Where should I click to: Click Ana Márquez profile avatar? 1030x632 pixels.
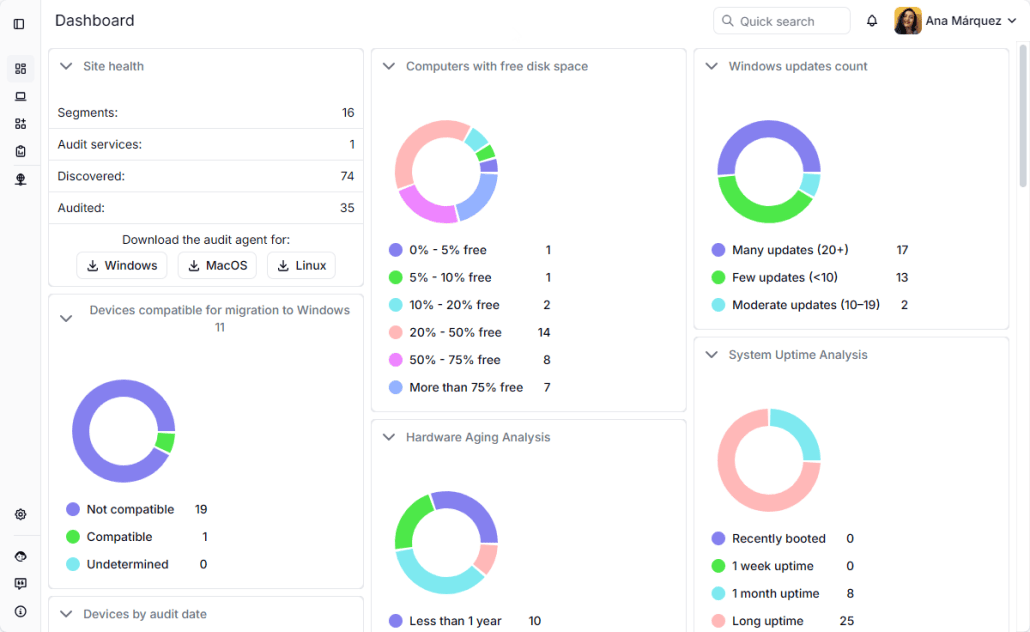[908, 21]
